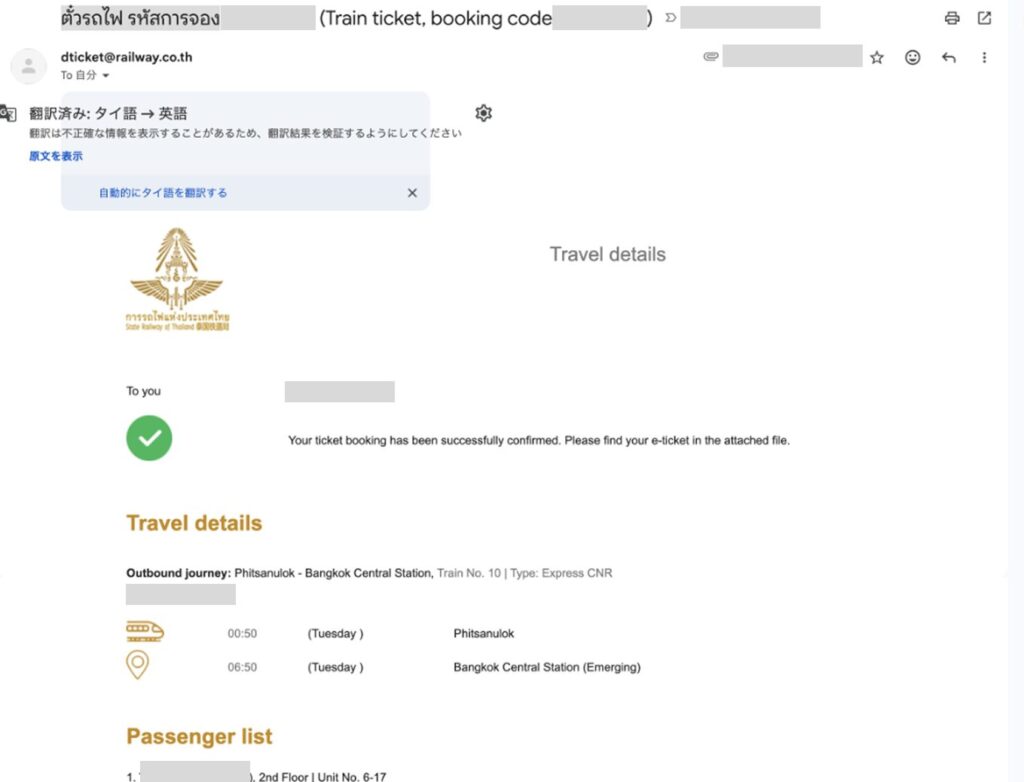
Task: Star the email from dticket@railway.co.th
Action: tap(877, 58)
